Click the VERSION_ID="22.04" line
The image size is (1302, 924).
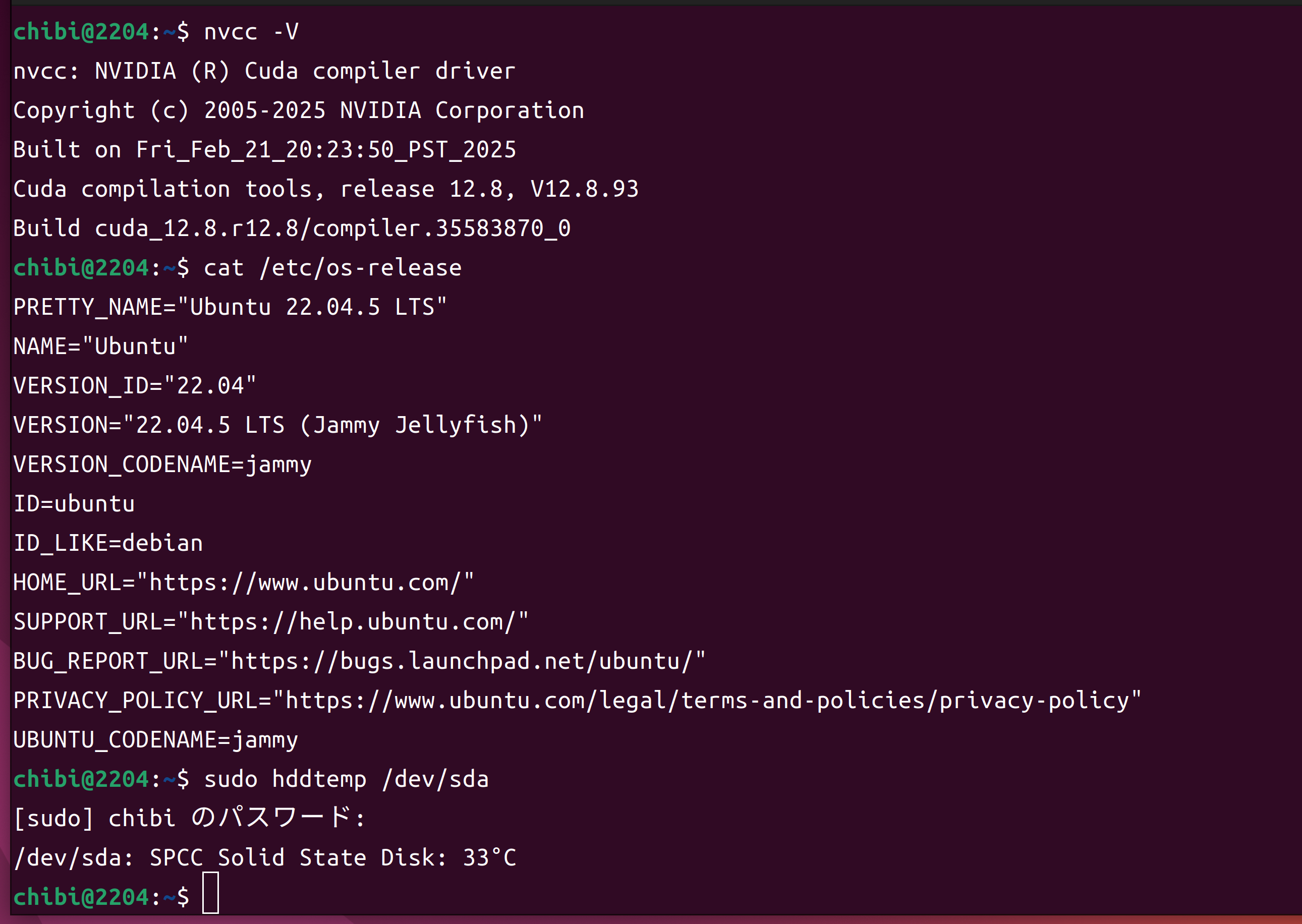[134, 386]
